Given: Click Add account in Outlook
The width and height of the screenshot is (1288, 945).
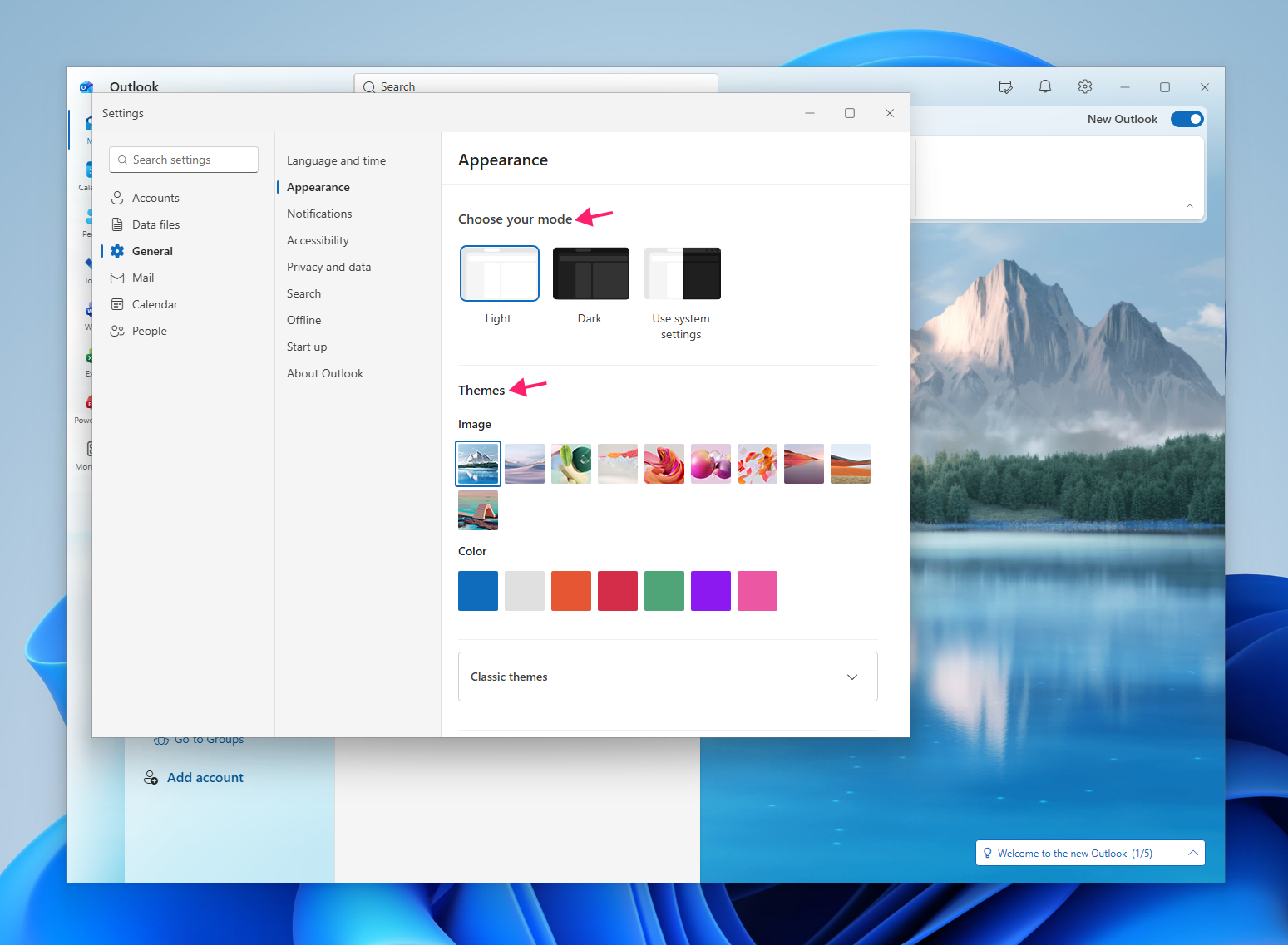Looking at the screenshot, I should pyautogui.click(x=205, y=777).
